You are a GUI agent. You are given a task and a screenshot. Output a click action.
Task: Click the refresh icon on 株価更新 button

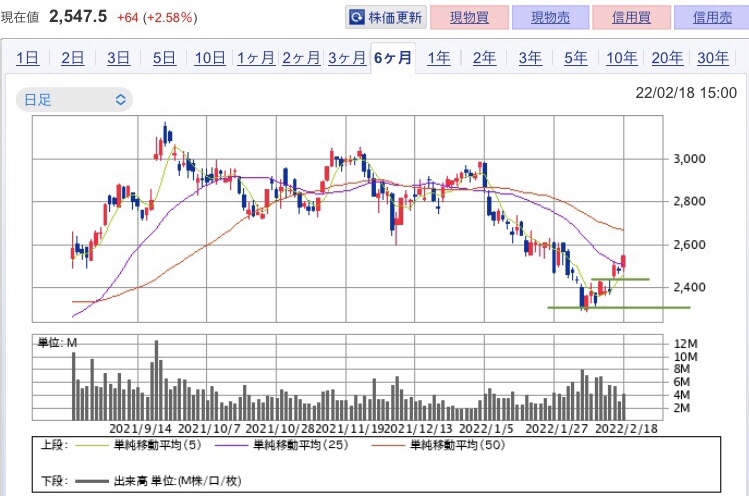tap(356, 18)
